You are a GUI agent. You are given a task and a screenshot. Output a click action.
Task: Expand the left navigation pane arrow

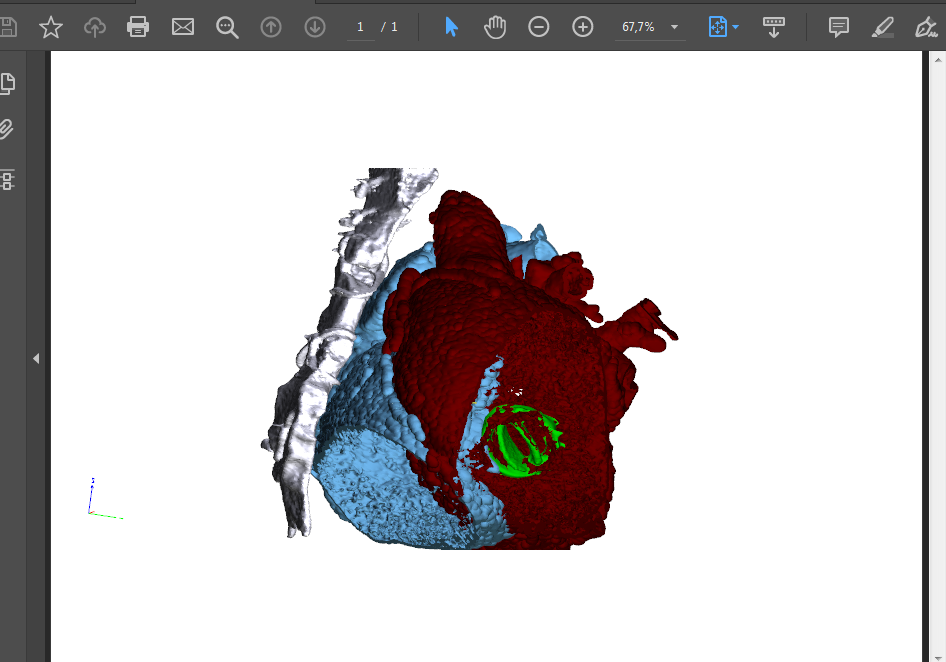[x=36, y=358]
